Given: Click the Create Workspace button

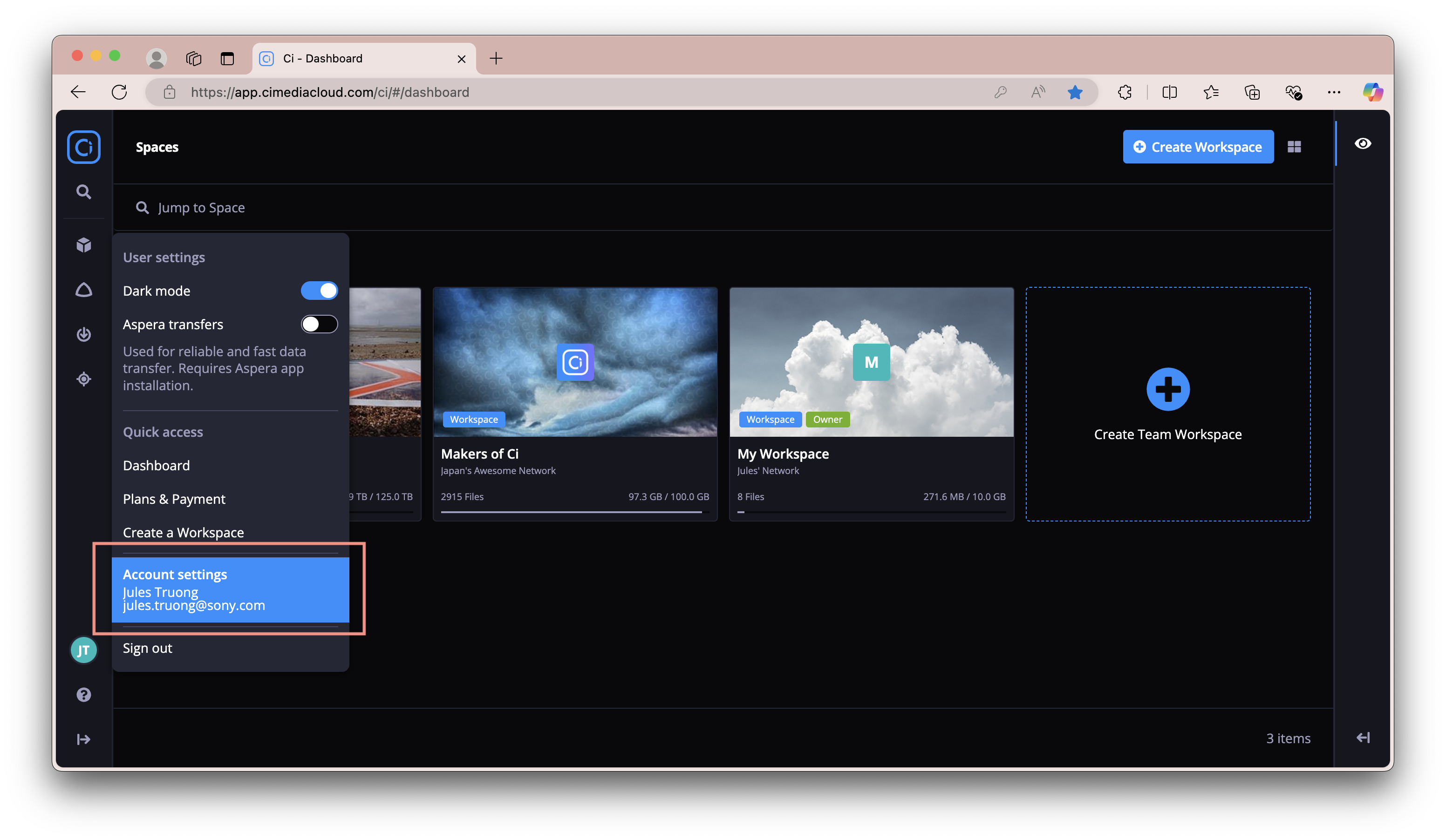Looking at the screenshot, I should tap(1198, 147).
